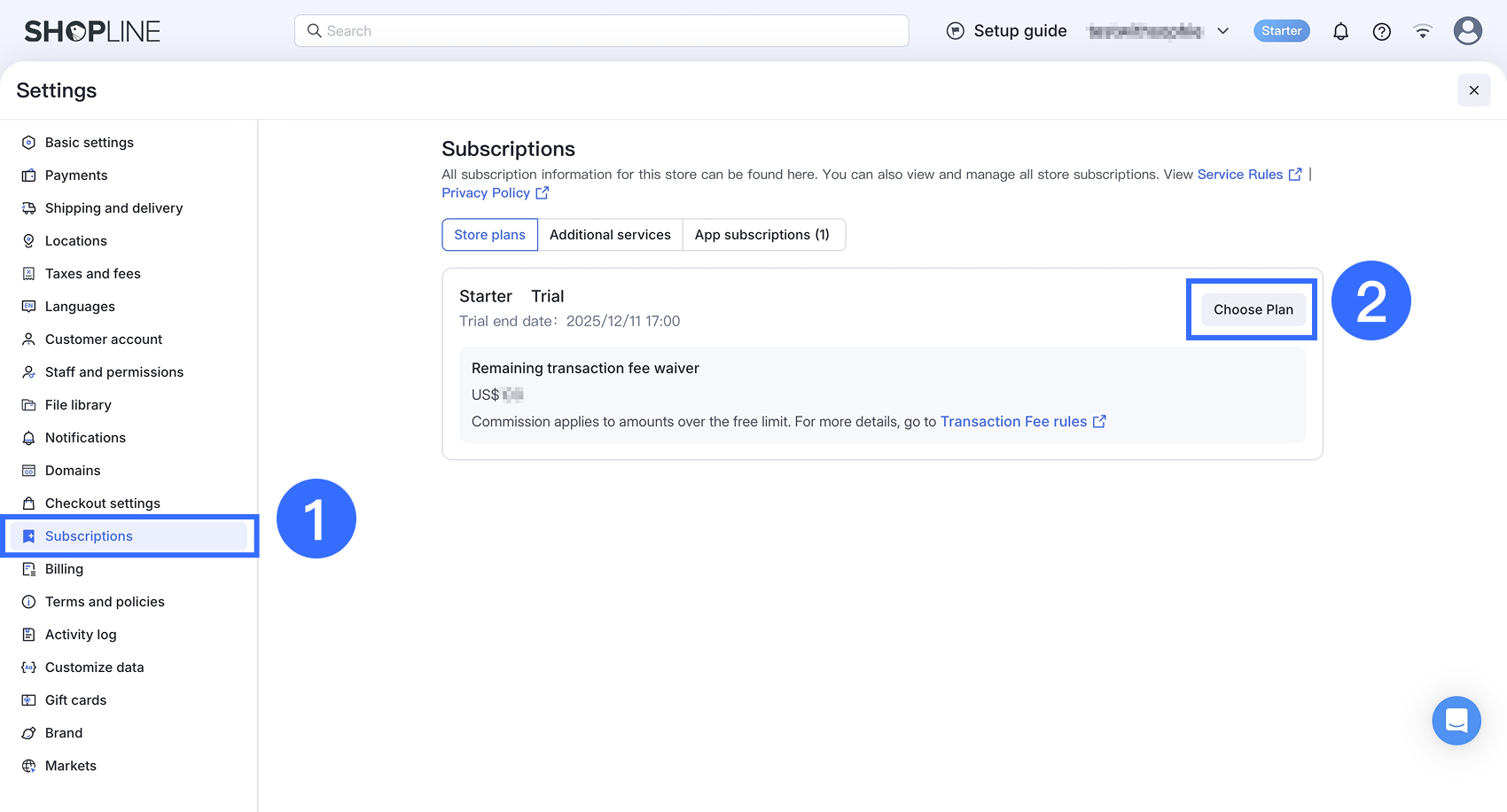
Task: Open the Setup guide
Action: click(x=1007, y=31)
